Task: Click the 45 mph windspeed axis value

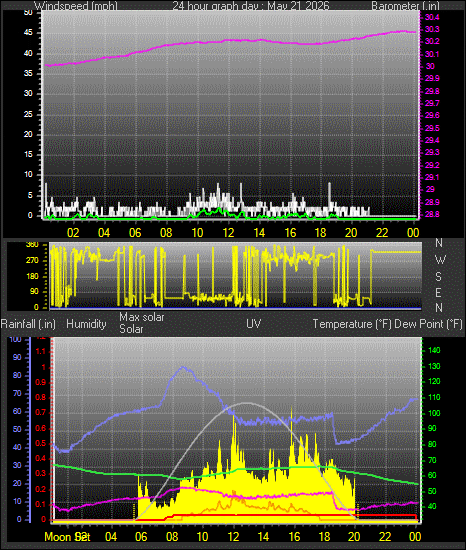Action: [x=28, y=33]
